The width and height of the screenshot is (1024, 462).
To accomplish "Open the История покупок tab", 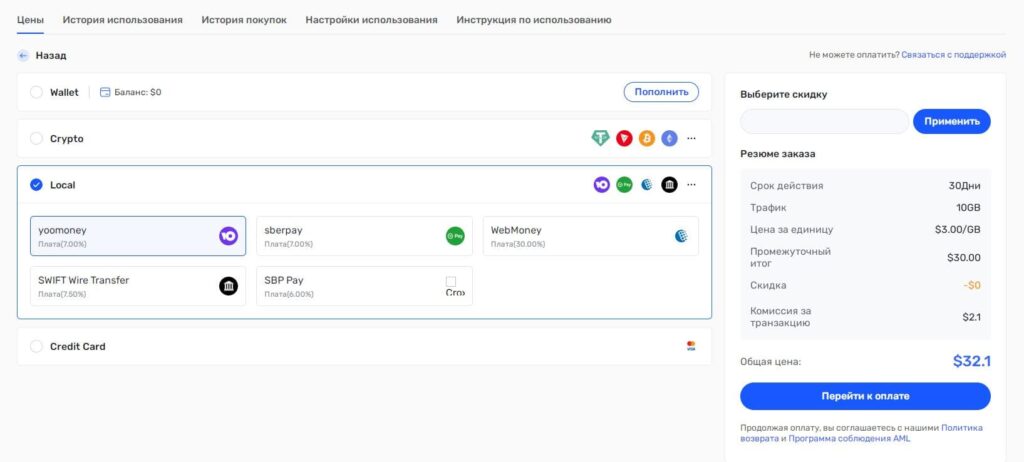I will [244, 20].
